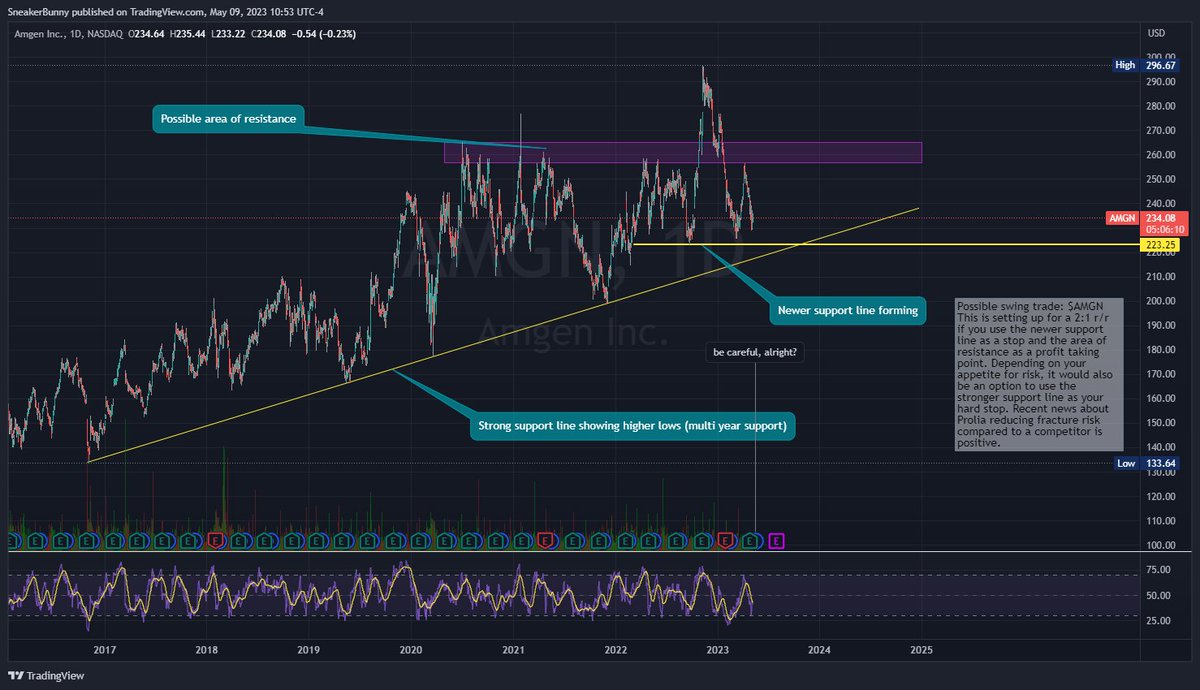Image resolution: width=1200 pixels, height=690 pixels.
Task: Select the 'Possible area of resistance' callout
Action: point(229,120)
